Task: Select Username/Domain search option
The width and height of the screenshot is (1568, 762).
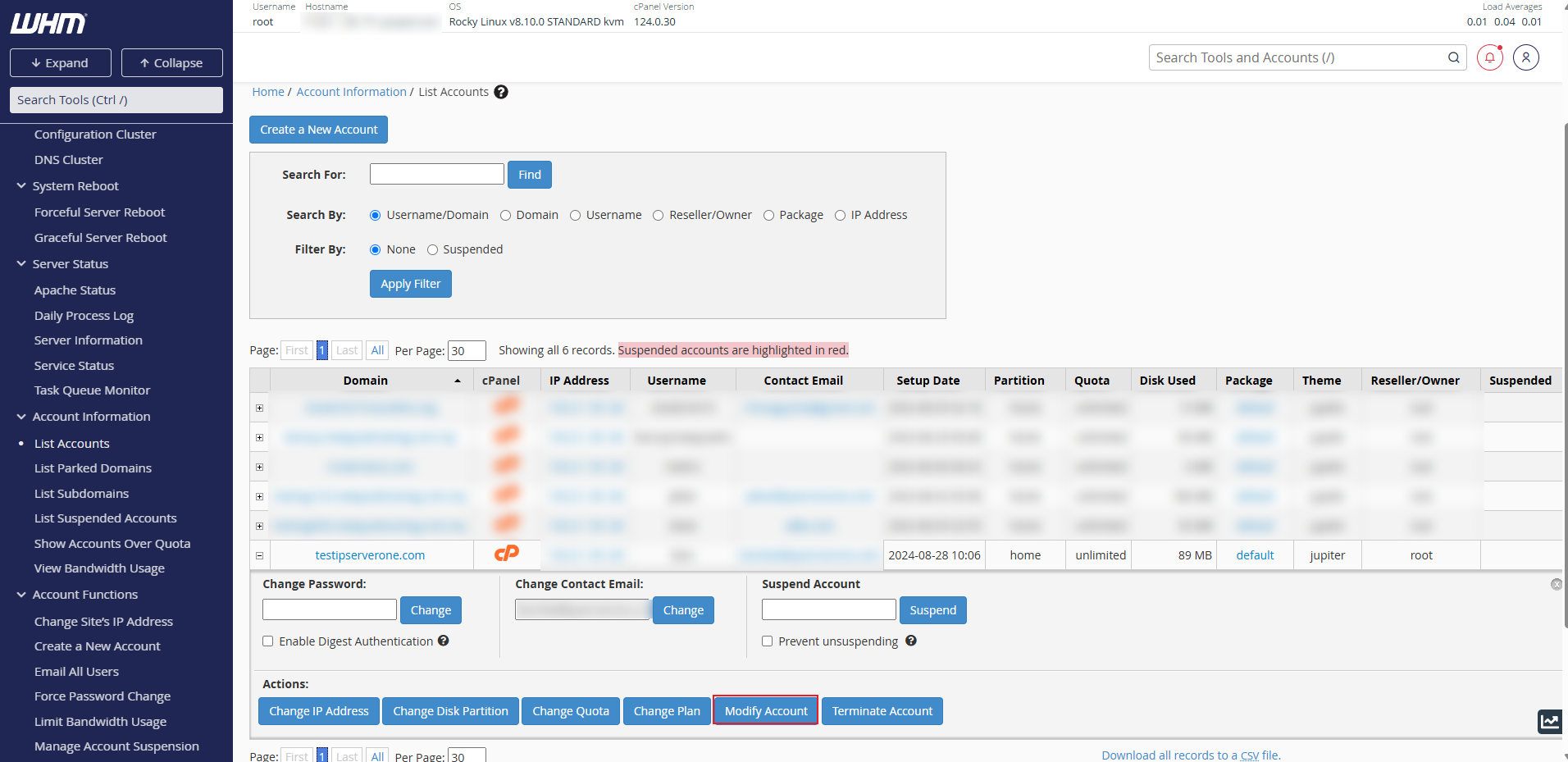Action: [x=375, y=215]
